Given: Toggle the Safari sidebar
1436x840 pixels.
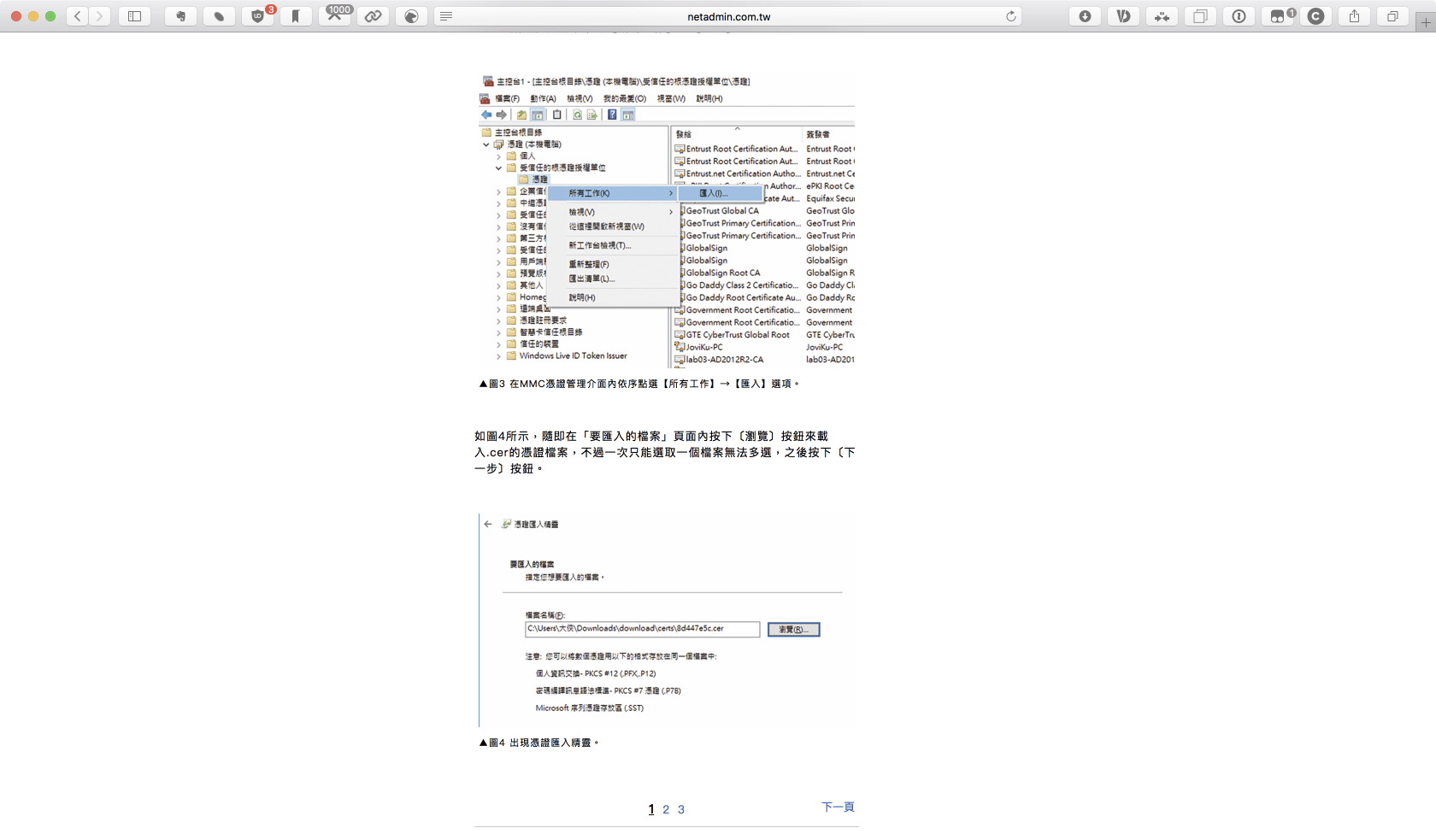Looking at the screenshot, I should point(134,16).
